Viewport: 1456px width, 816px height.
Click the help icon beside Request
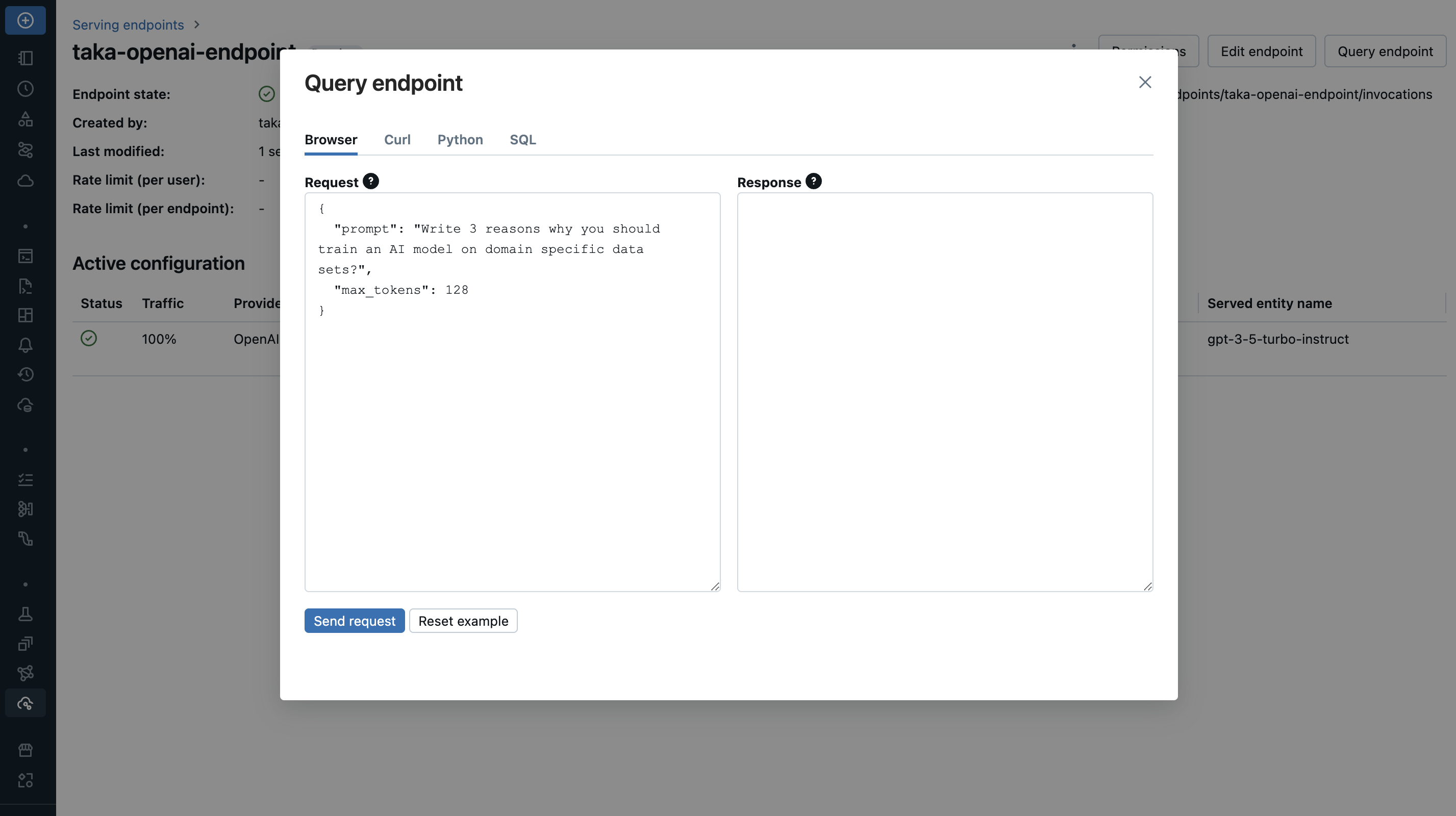coord(371,182)
